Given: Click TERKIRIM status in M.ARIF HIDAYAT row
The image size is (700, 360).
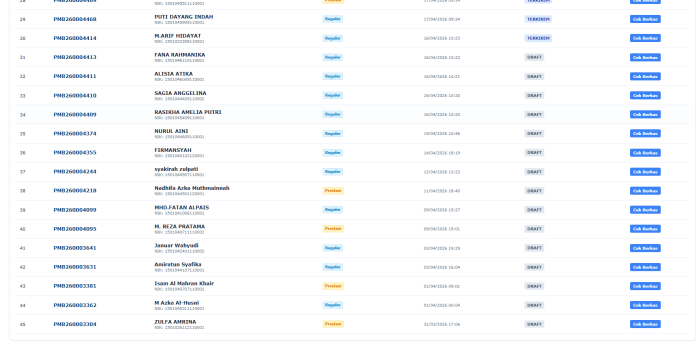Looking at the screenshot, I should pos(538,38).
